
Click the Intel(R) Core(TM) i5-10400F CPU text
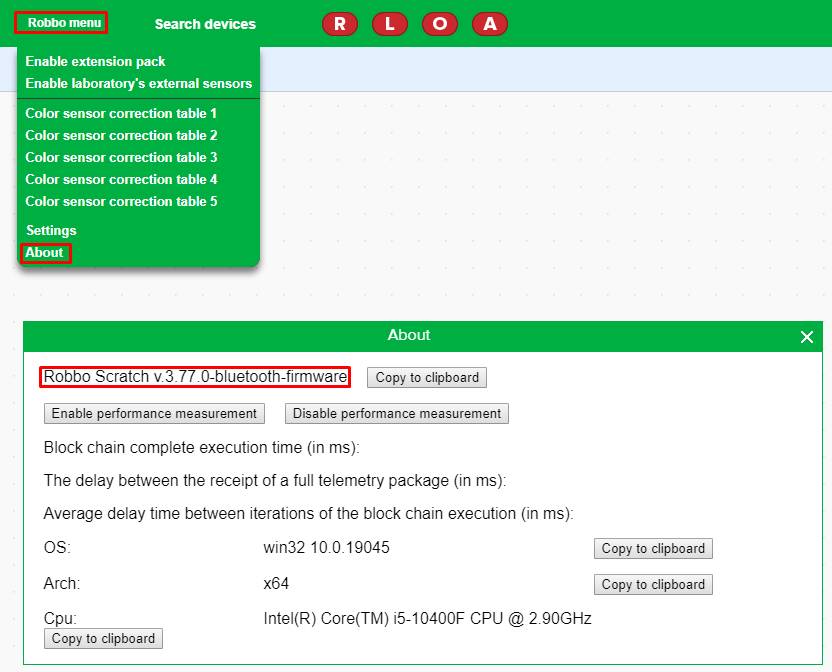427,619
